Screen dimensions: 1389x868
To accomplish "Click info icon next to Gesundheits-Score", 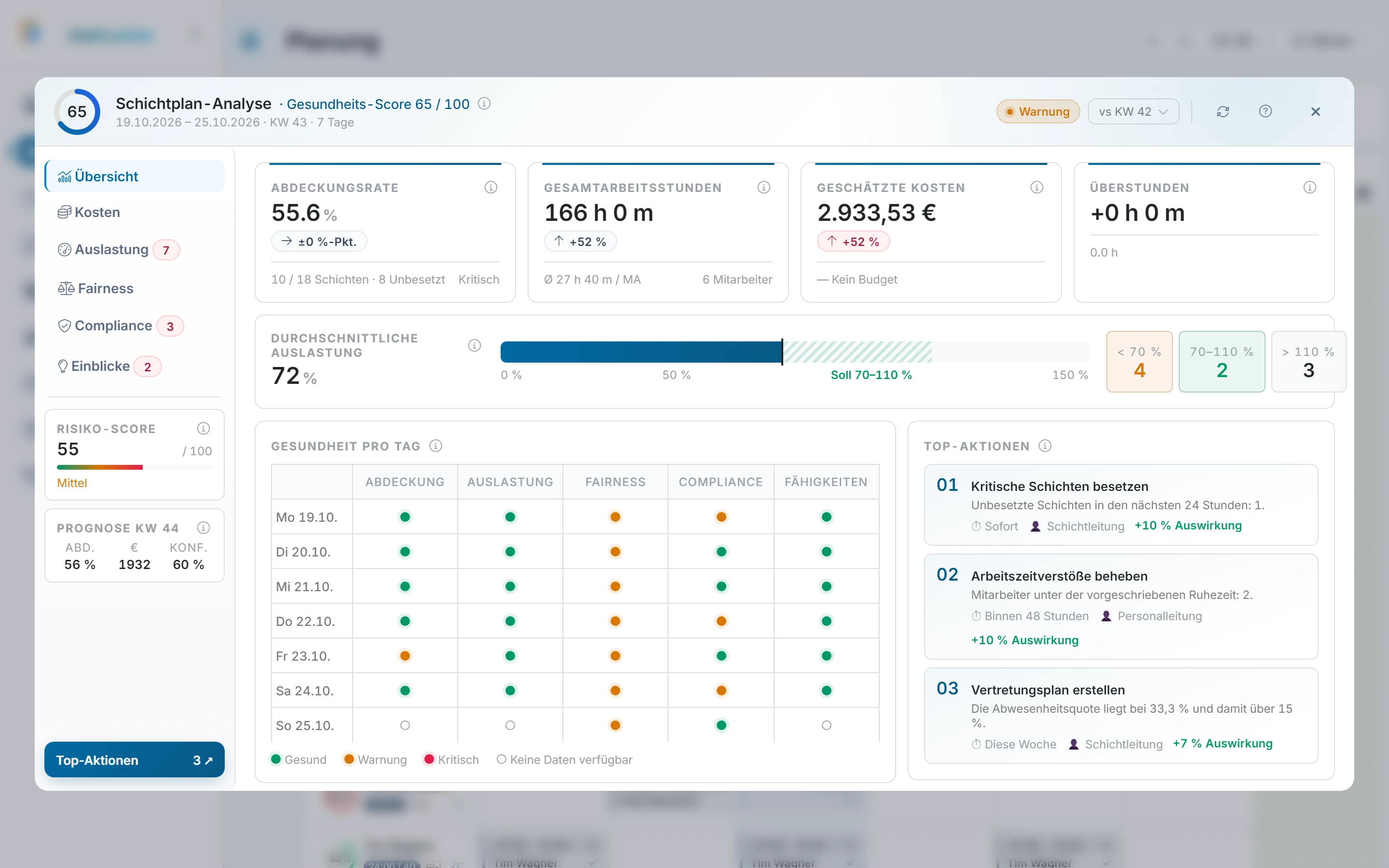I will click(x=484, y=103).
